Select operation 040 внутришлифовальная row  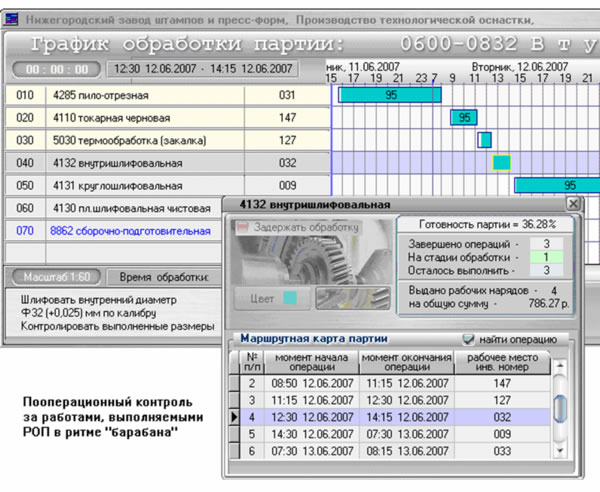coord(167,163)
